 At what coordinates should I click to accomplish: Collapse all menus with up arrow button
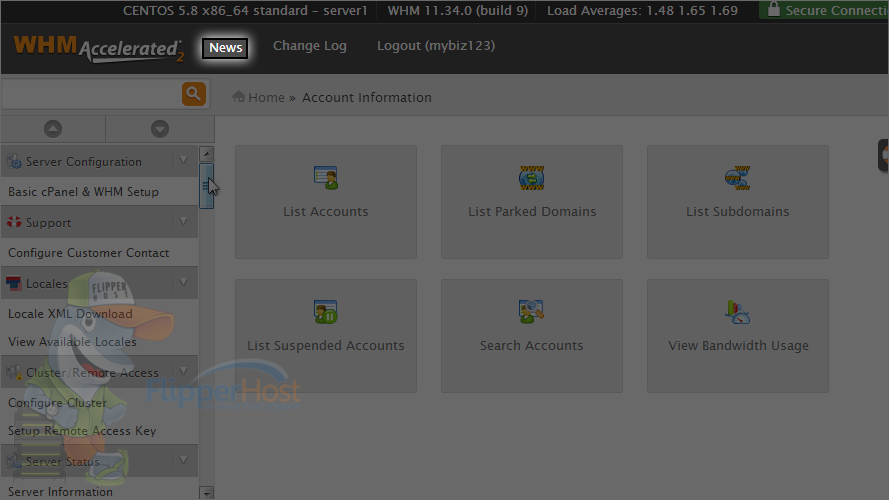(x=53, y=129)
